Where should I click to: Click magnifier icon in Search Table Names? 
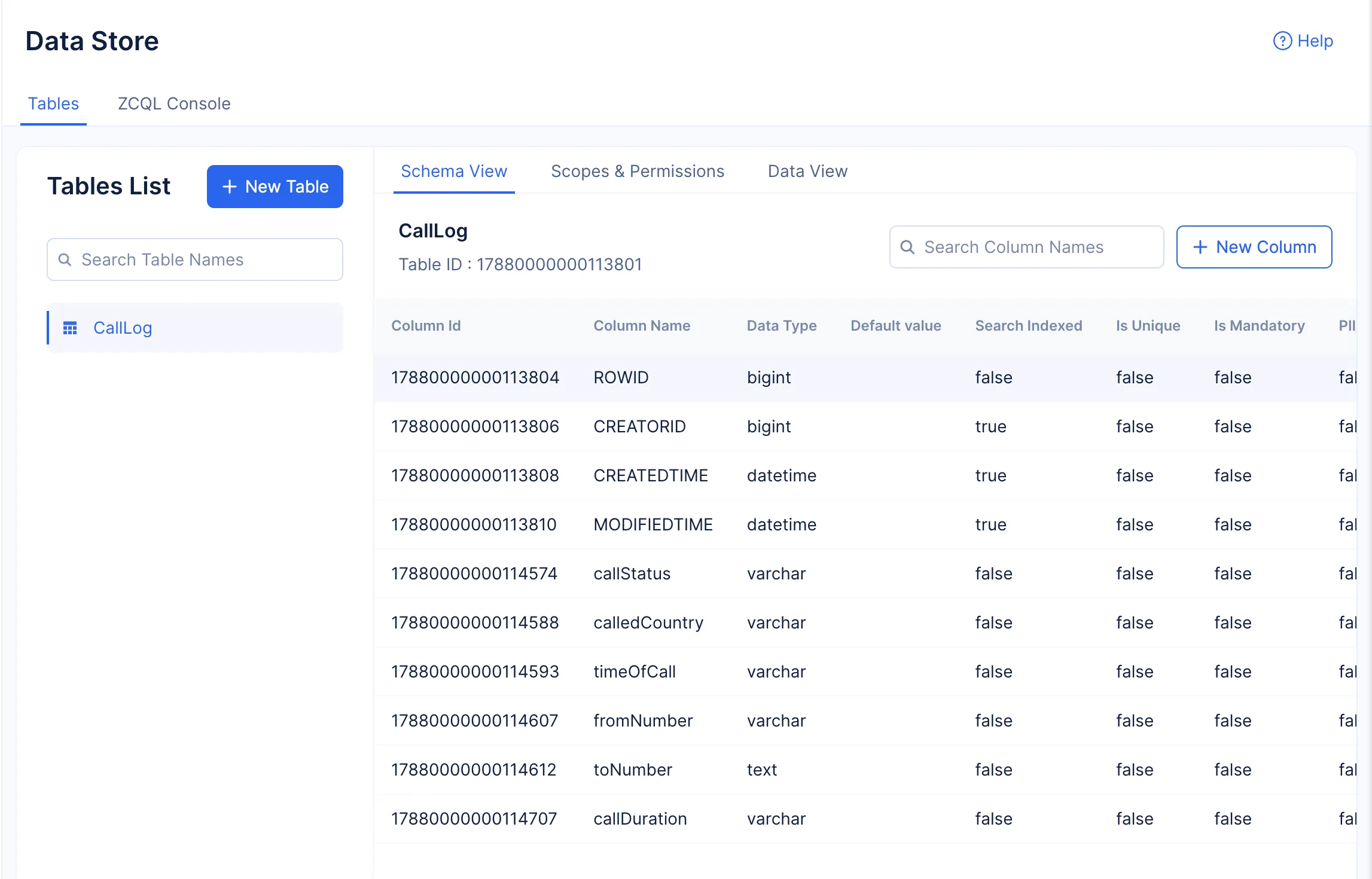tap(65, 260)
